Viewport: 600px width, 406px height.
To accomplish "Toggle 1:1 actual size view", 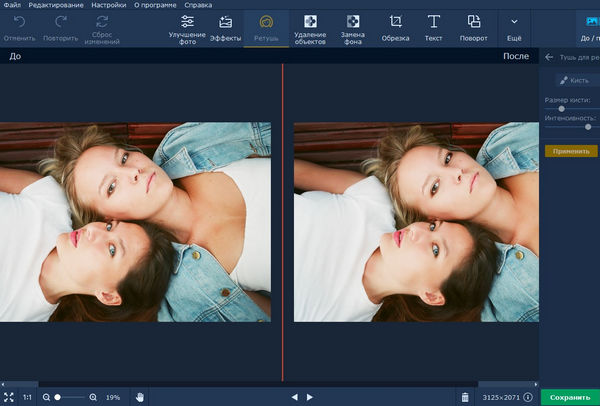I will [x=27, y=397].
